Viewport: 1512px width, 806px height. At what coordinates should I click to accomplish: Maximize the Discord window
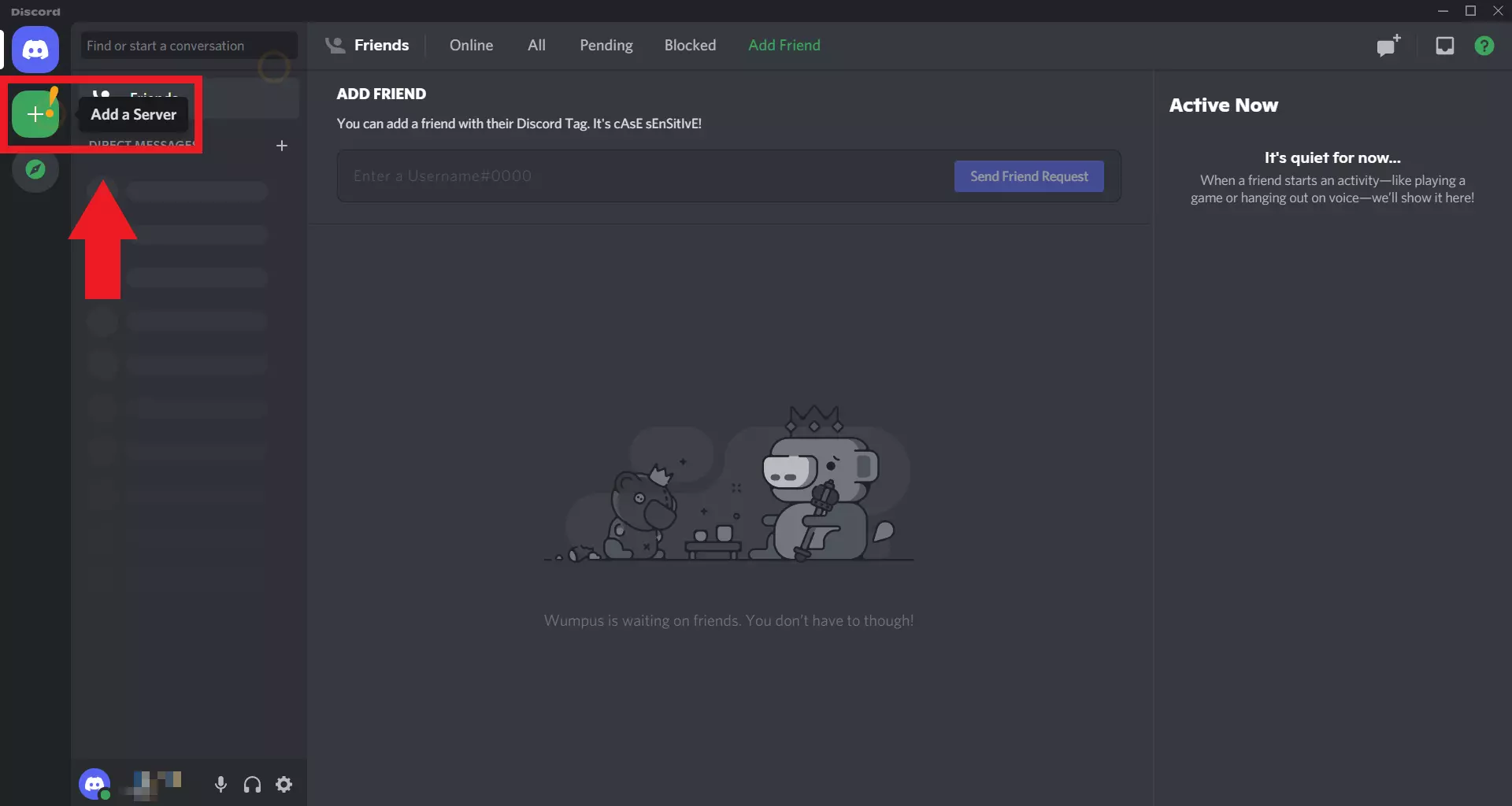(1470, 11)
